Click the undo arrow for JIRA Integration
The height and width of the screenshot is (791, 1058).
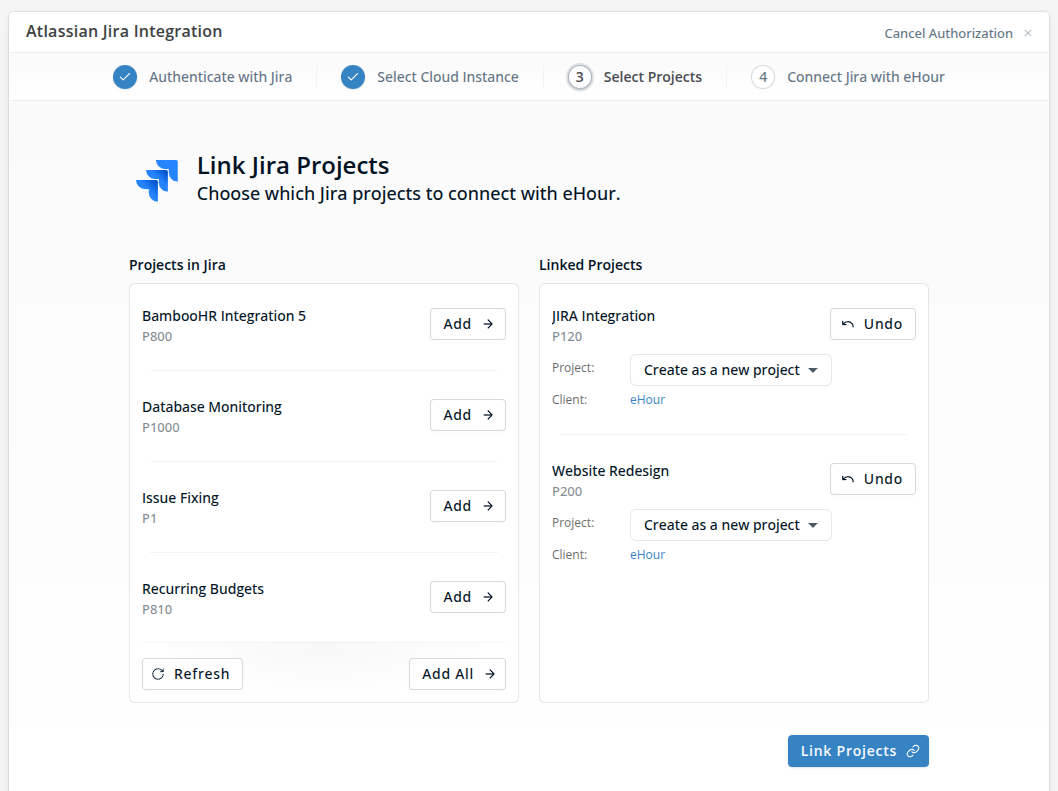pos(847,324)
